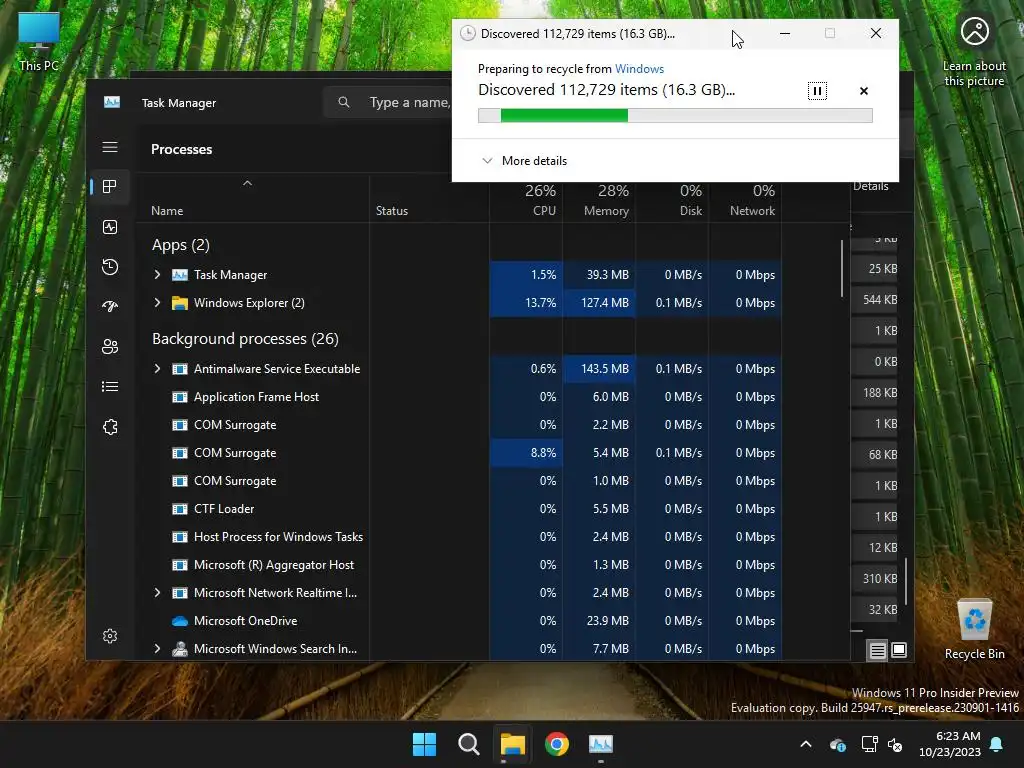Open the notifications bell icon
This screenshot has height=768, width=1024.
tap(997, 744)
